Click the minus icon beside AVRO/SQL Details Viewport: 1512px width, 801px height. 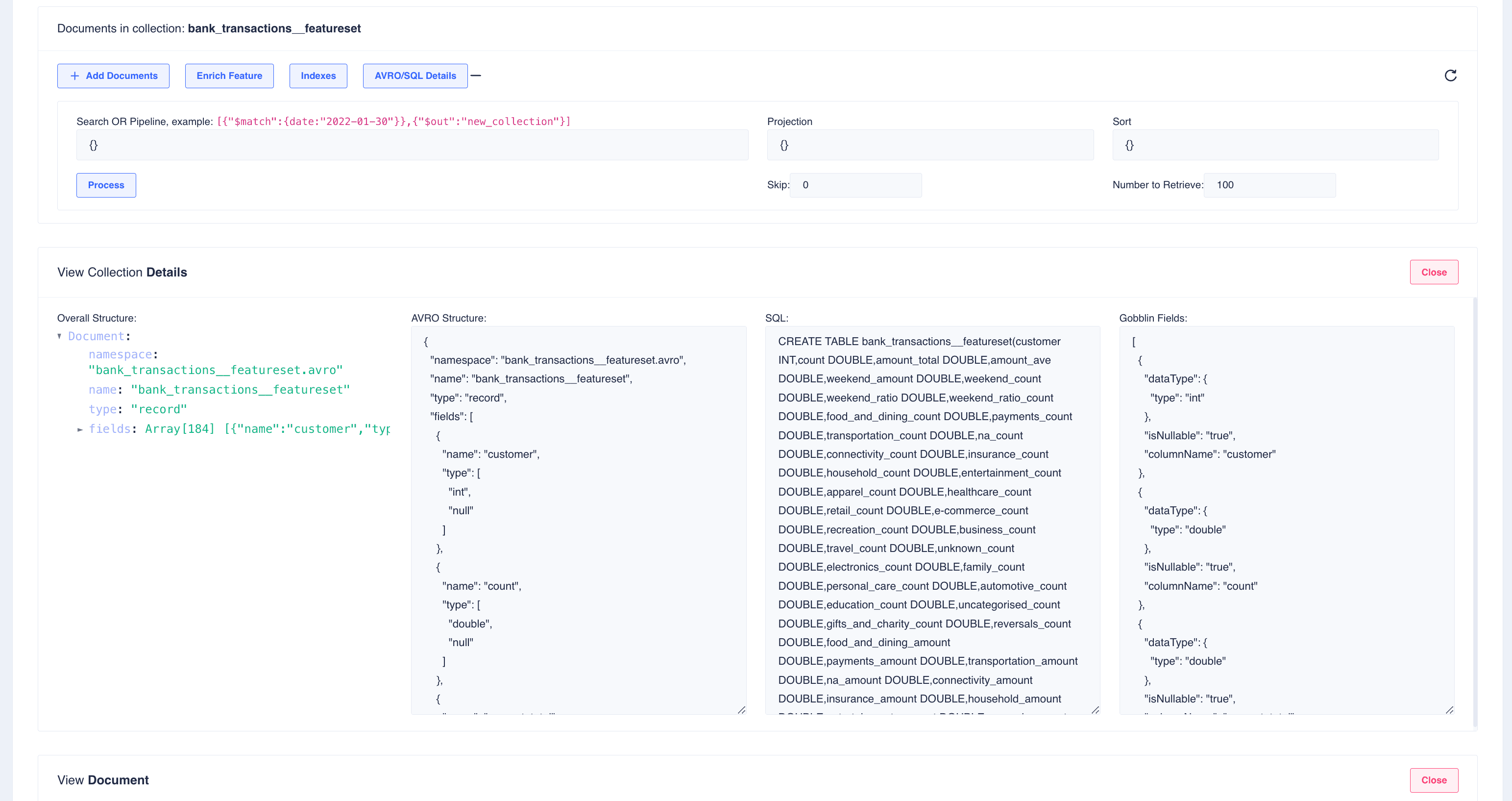[475, 75]
